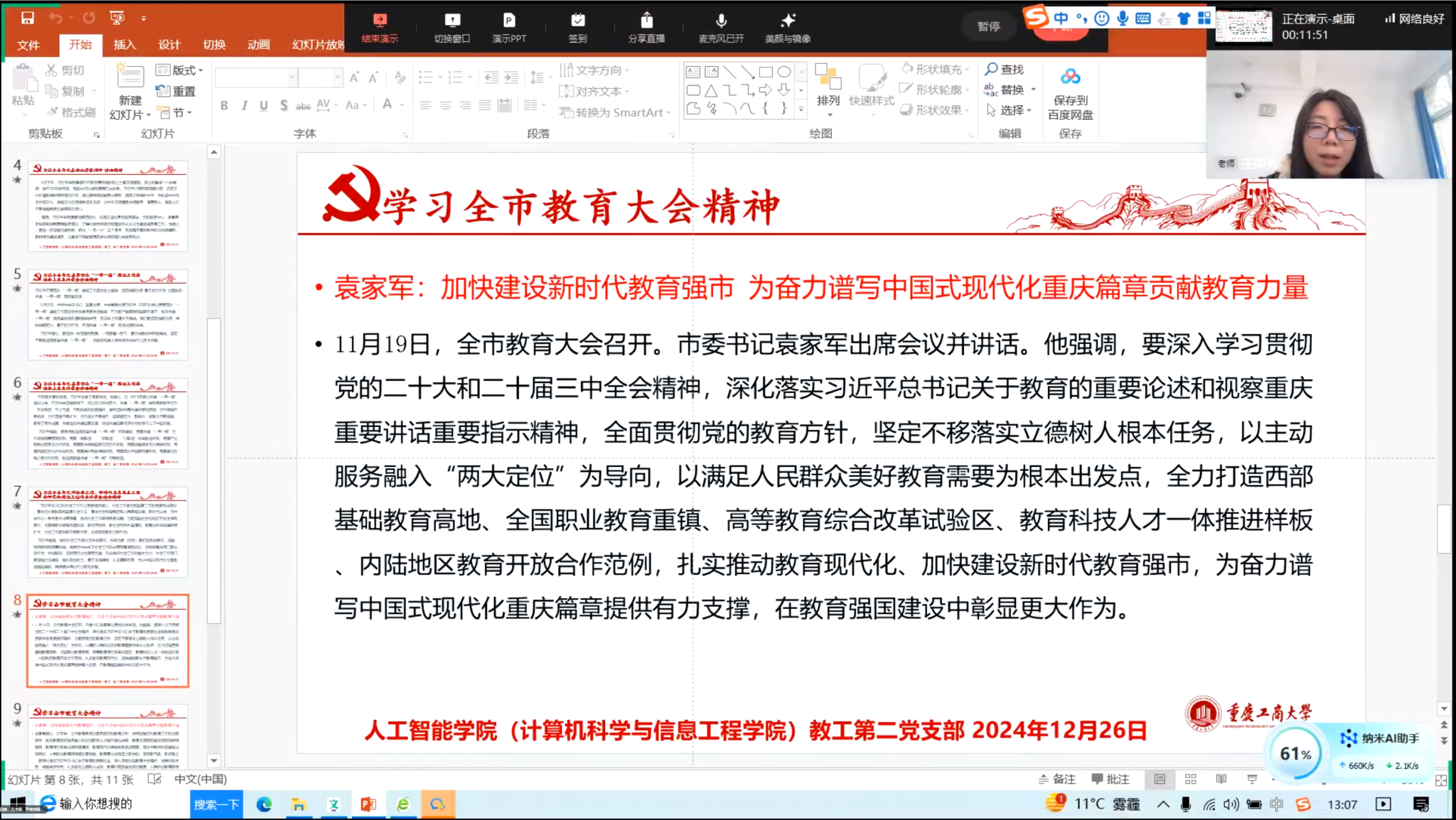Open the Arrange shapes tool
This screenshot has width=1456, height=820.
pos(828,86)
